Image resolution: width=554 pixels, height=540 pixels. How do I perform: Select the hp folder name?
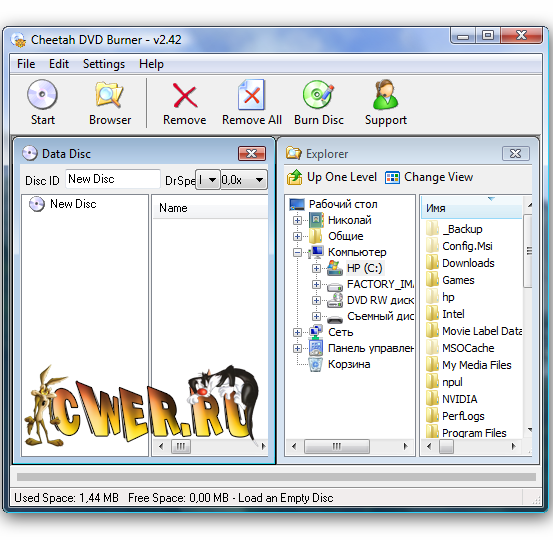point(448,297)
